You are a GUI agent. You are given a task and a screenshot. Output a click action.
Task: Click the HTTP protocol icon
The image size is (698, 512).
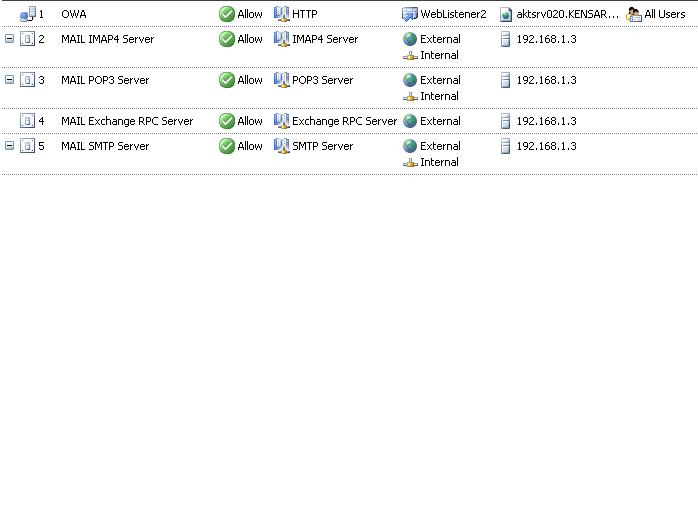(281, 14)
